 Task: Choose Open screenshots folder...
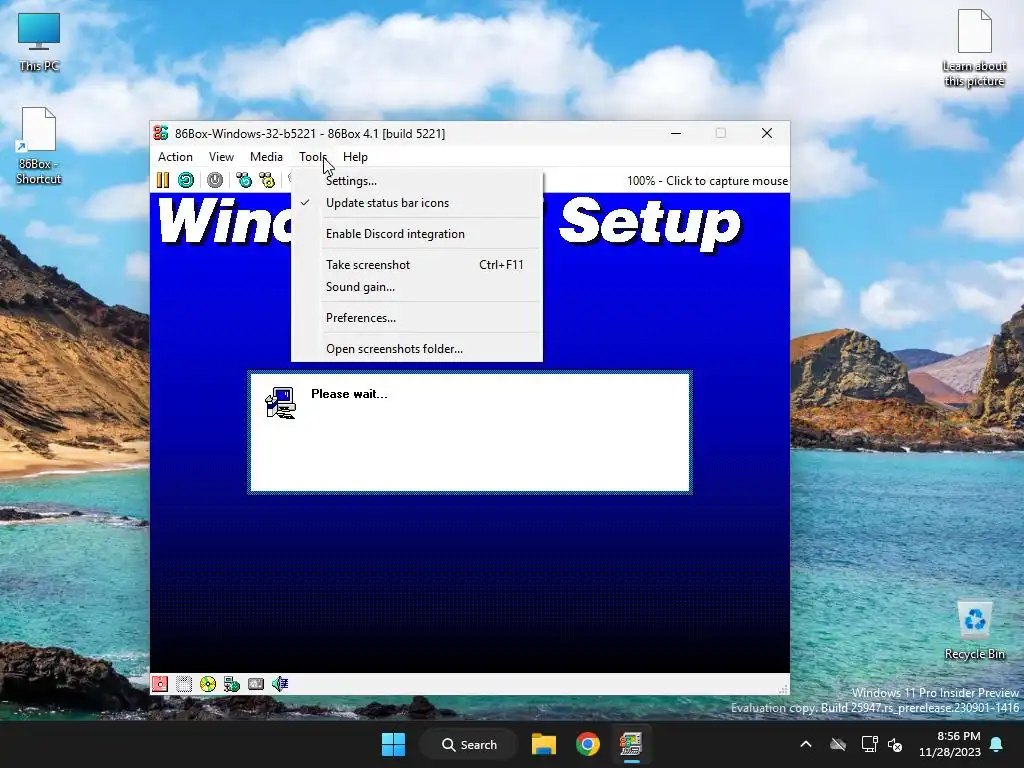[417, 349]
